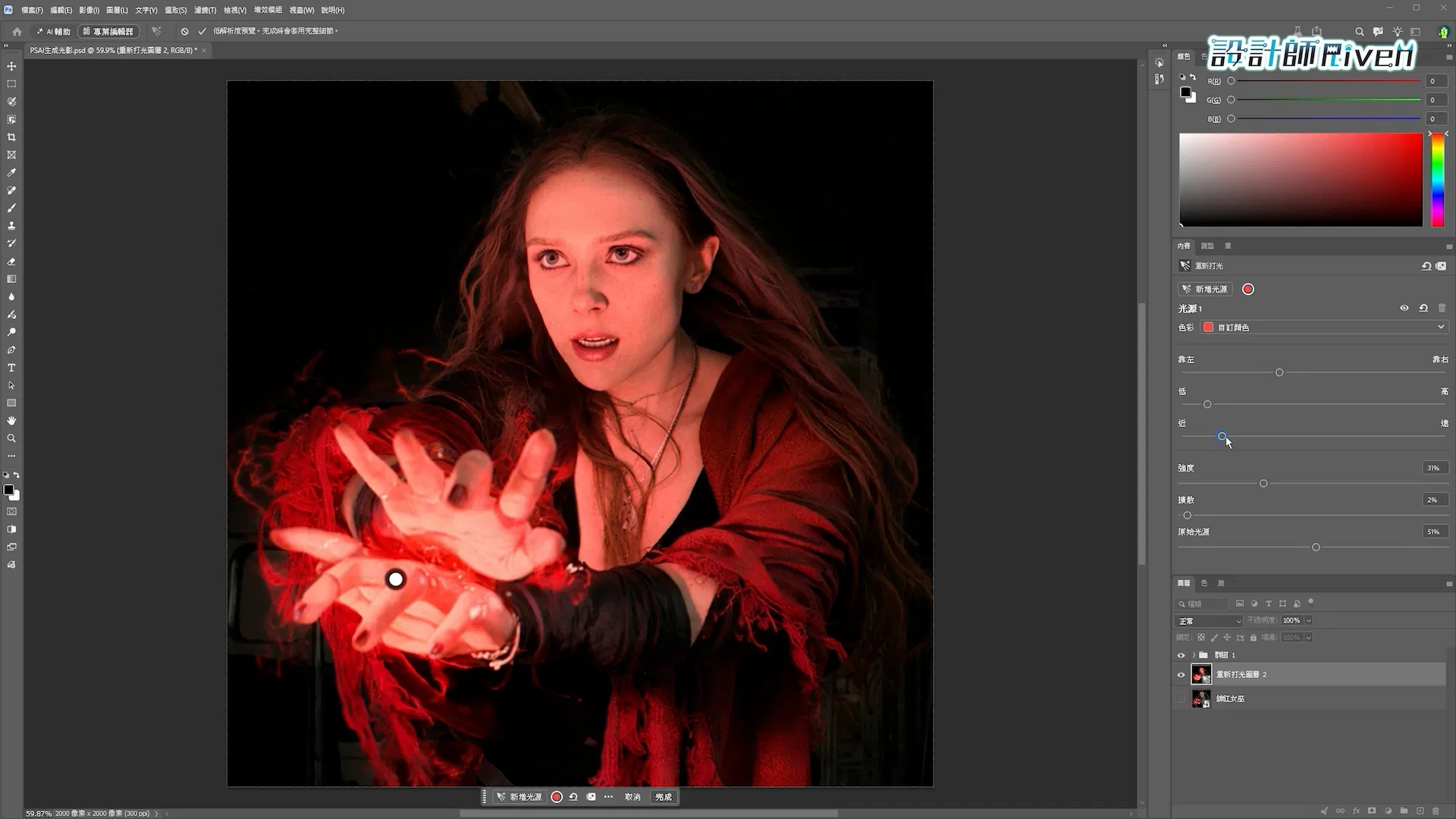Screen dimensions: 1456x819
Task: Click 新增光源 in properties panel
Action: pyautogui.click(x=1205, y=289)
